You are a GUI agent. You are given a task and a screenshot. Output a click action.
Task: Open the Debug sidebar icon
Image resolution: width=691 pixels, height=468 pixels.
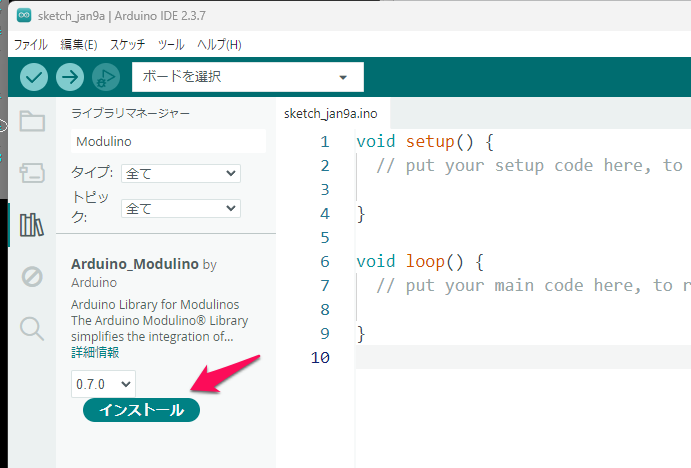(32, 276)
